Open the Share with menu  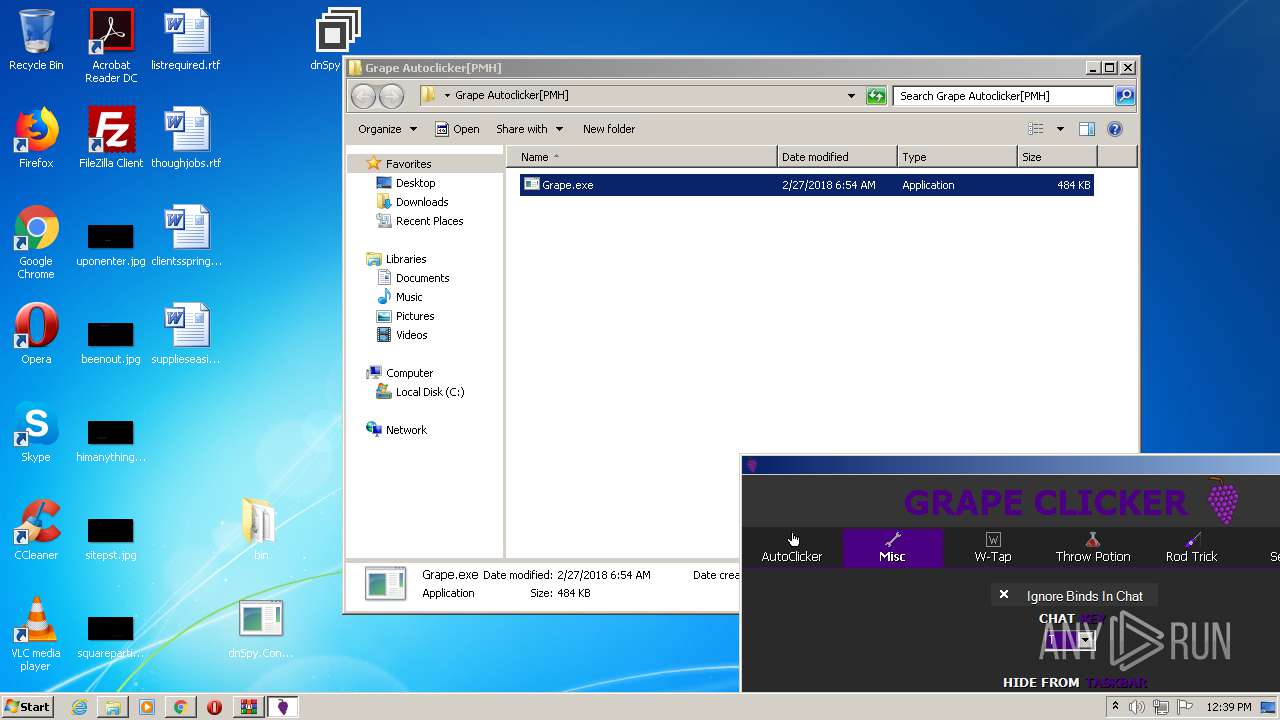coord(530,129)
